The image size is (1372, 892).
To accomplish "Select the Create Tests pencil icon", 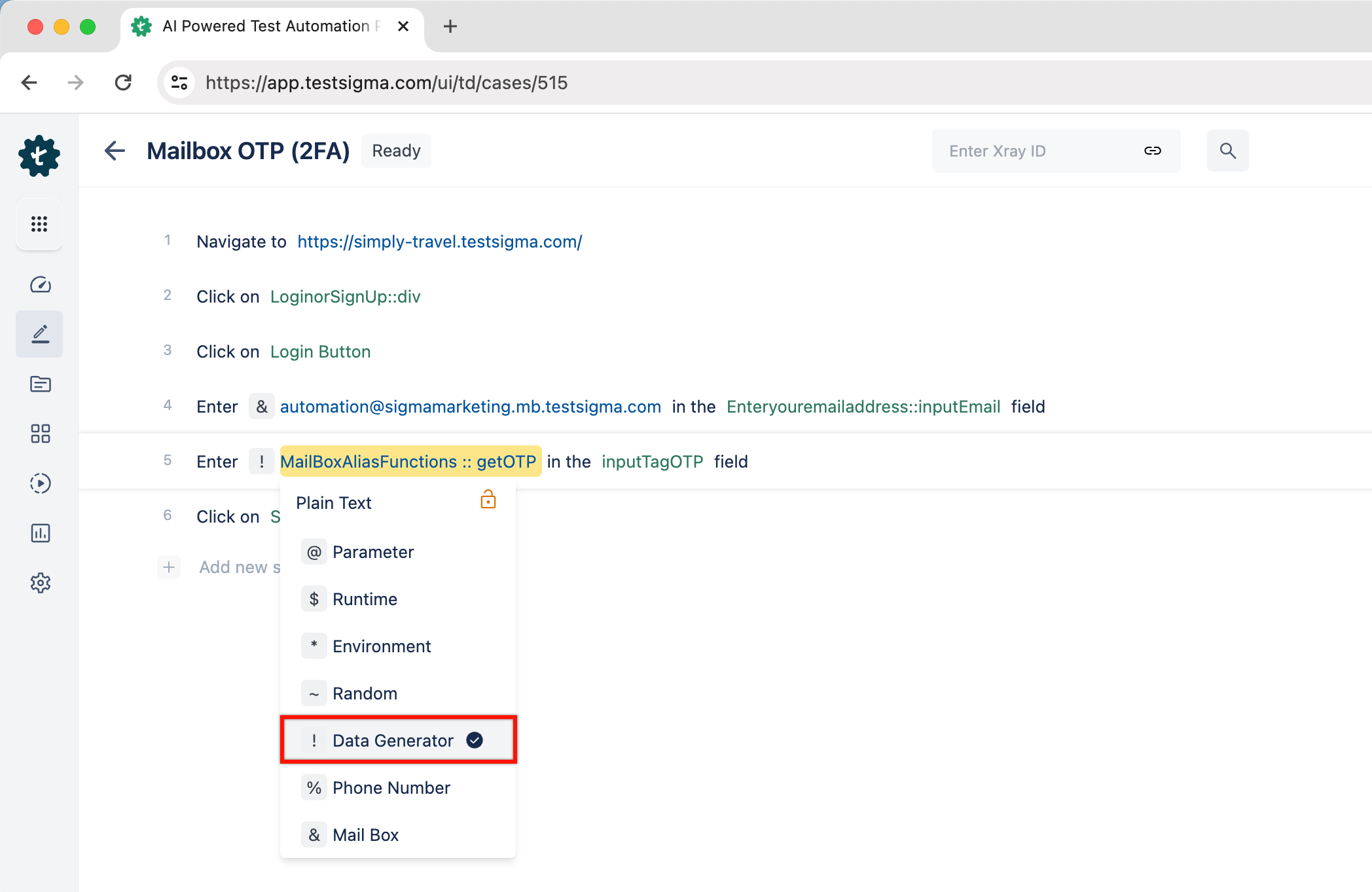I will [39, 334].
